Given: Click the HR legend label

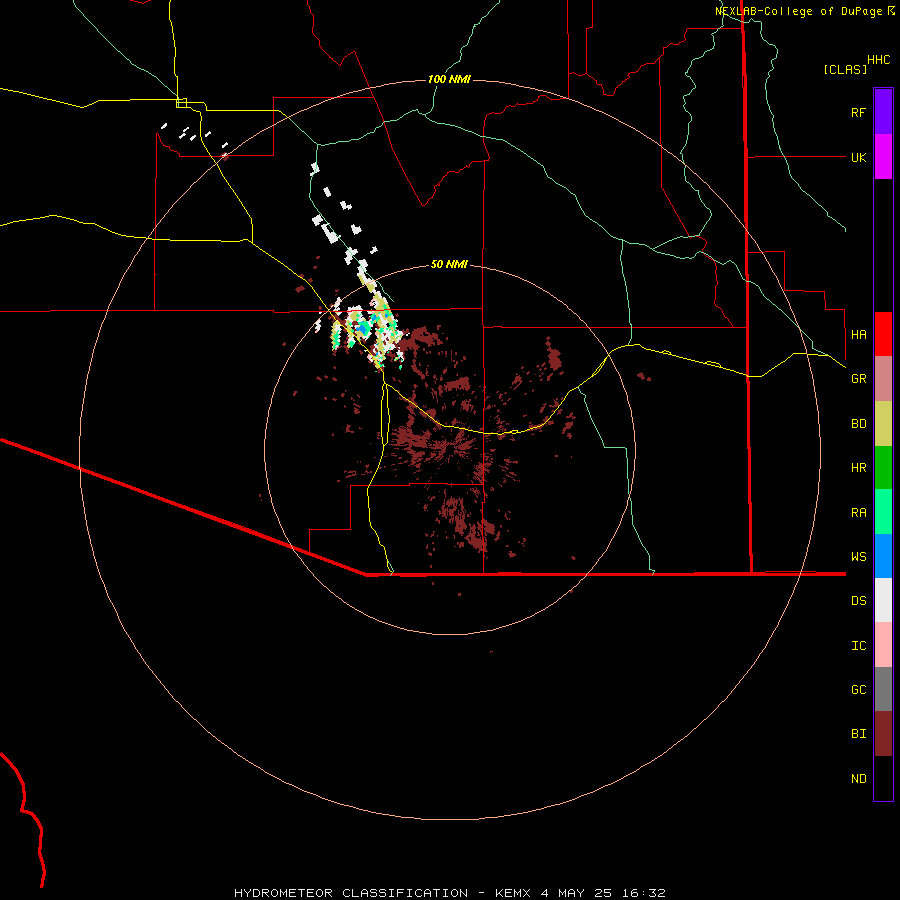Looking at the screenshot, I should pyautogui.click(x=858, y=468).
